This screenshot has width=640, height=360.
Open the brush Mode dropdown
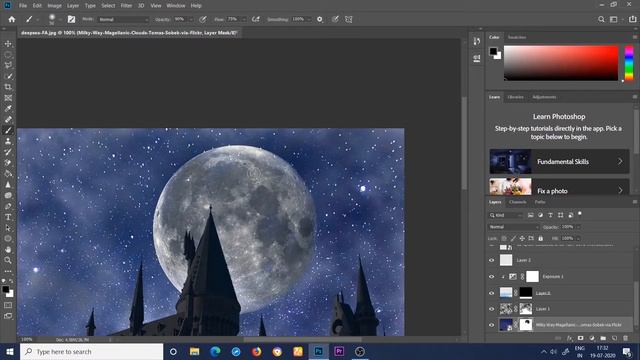(x=123, y=19)
